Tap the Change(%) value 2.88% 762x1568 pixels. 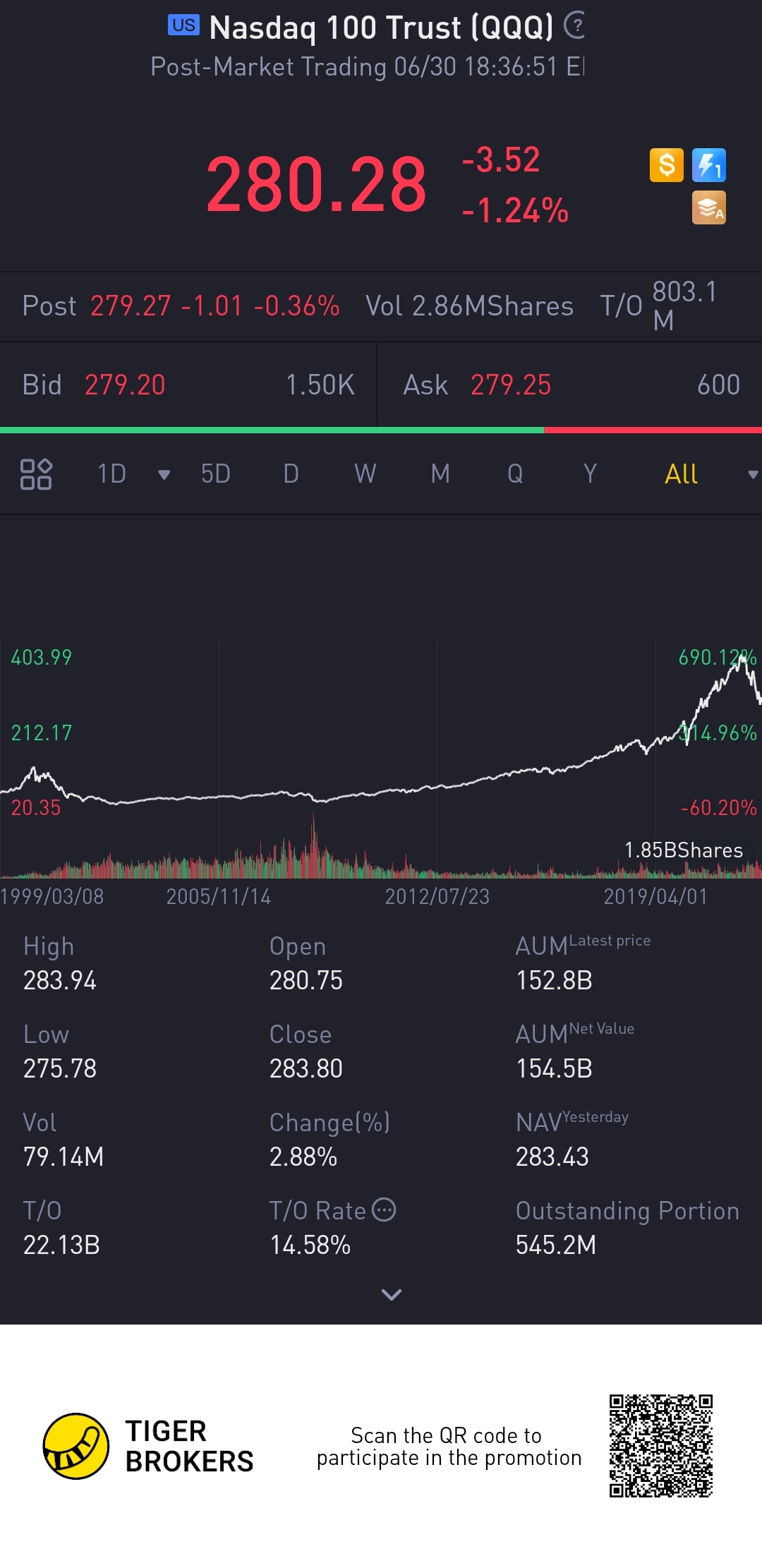pos(303,1157)
